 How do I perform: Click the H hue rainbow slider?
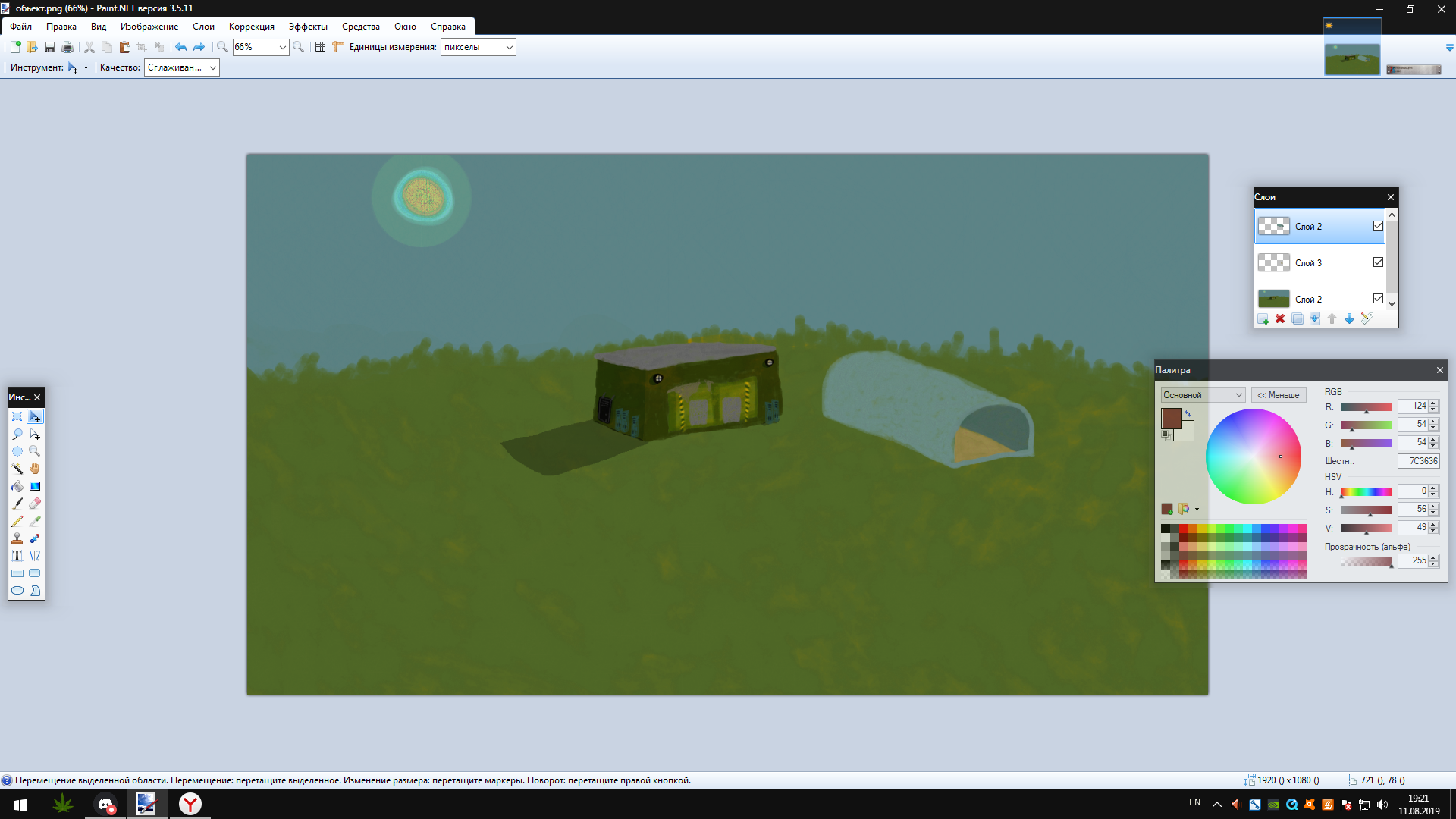1367,492
